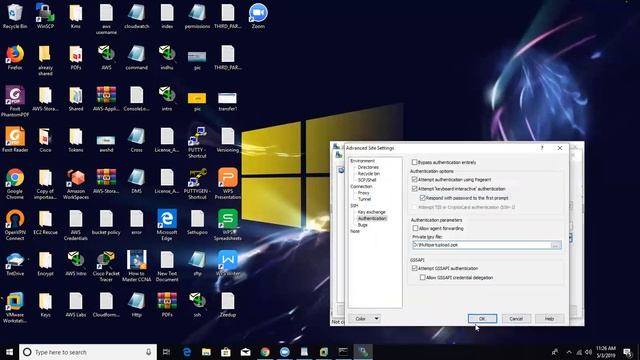Select Bugs in the settings tree
This screenshot has height=360, width=640.
[x=362, y=225]
